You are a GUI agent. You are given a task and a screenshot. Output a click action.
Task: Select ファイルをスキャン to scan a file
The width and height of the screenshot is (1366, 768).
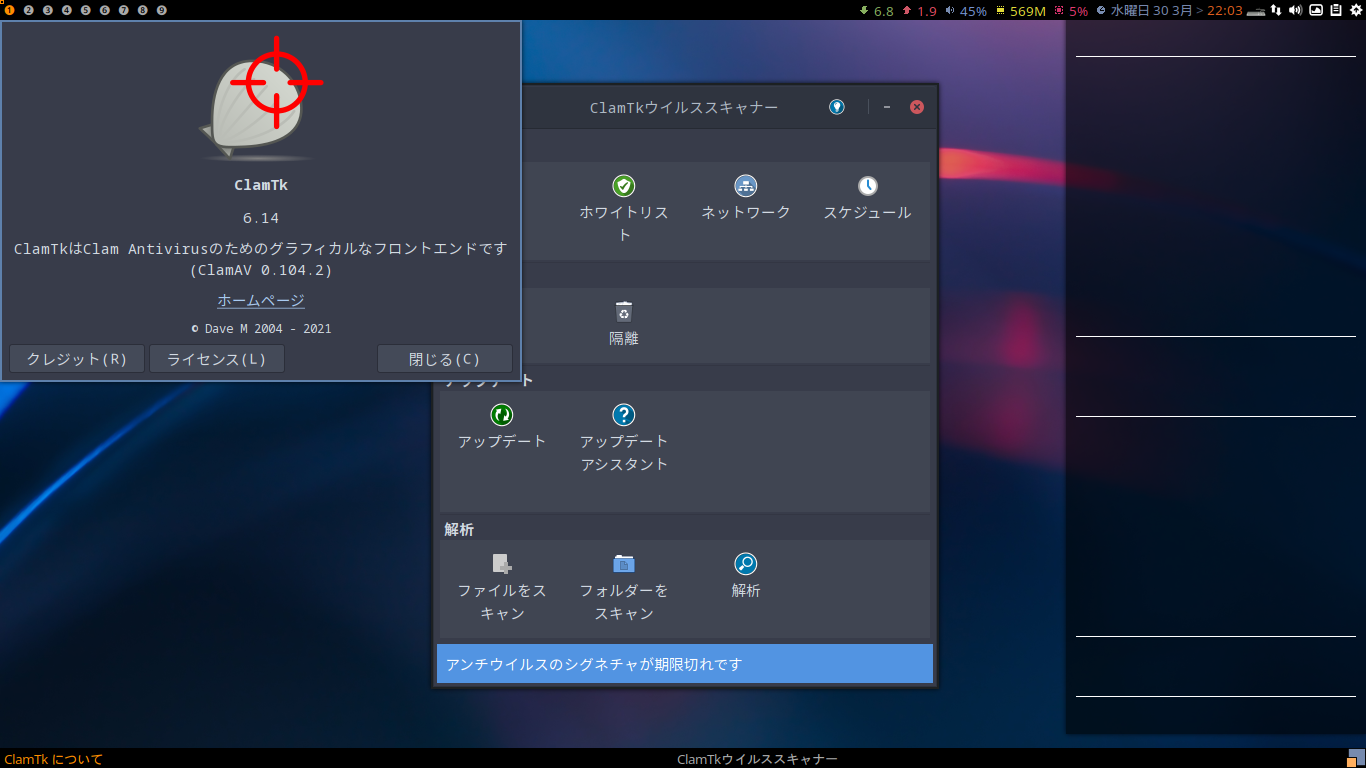(502, 587)
